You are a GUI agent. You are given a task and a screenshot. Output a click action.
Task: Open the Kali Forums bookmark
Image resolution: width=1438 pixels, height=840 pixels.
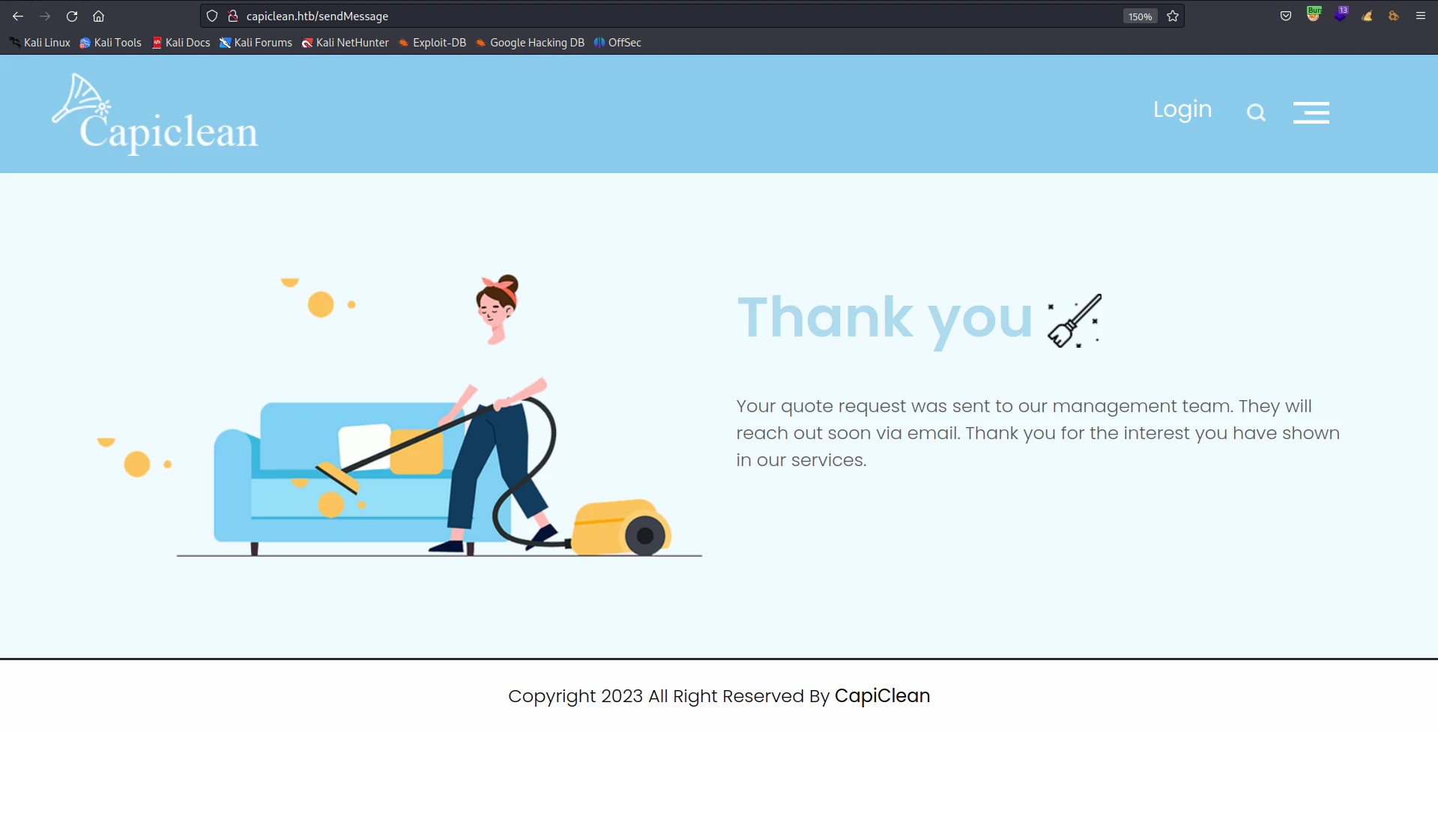(256, 43)
